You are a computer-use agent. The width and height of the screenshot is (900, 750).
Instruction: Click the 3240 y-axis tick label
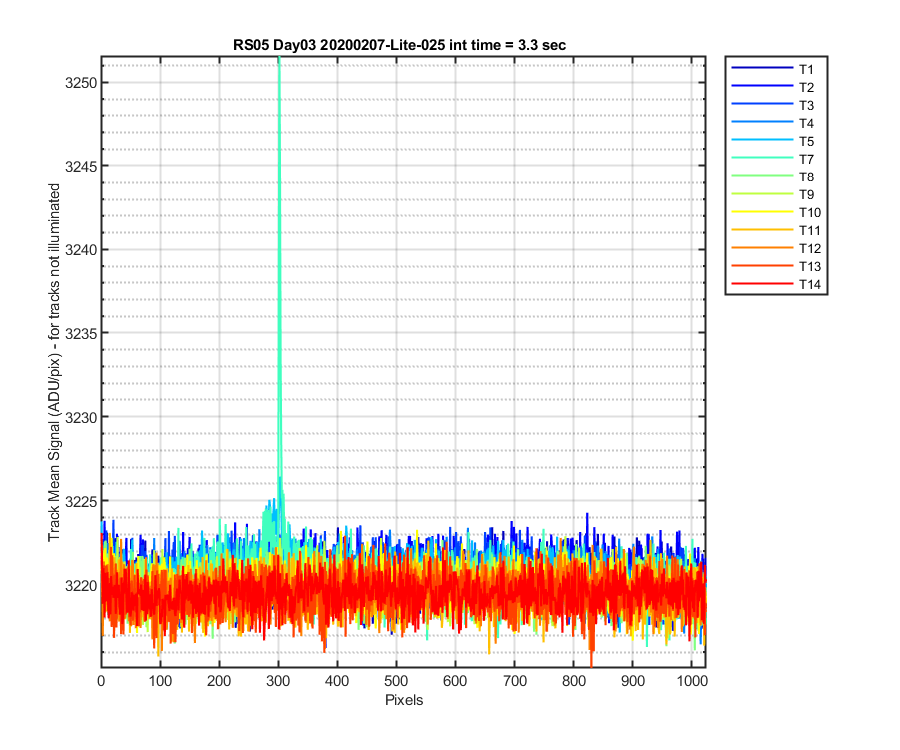pos(81,250)
